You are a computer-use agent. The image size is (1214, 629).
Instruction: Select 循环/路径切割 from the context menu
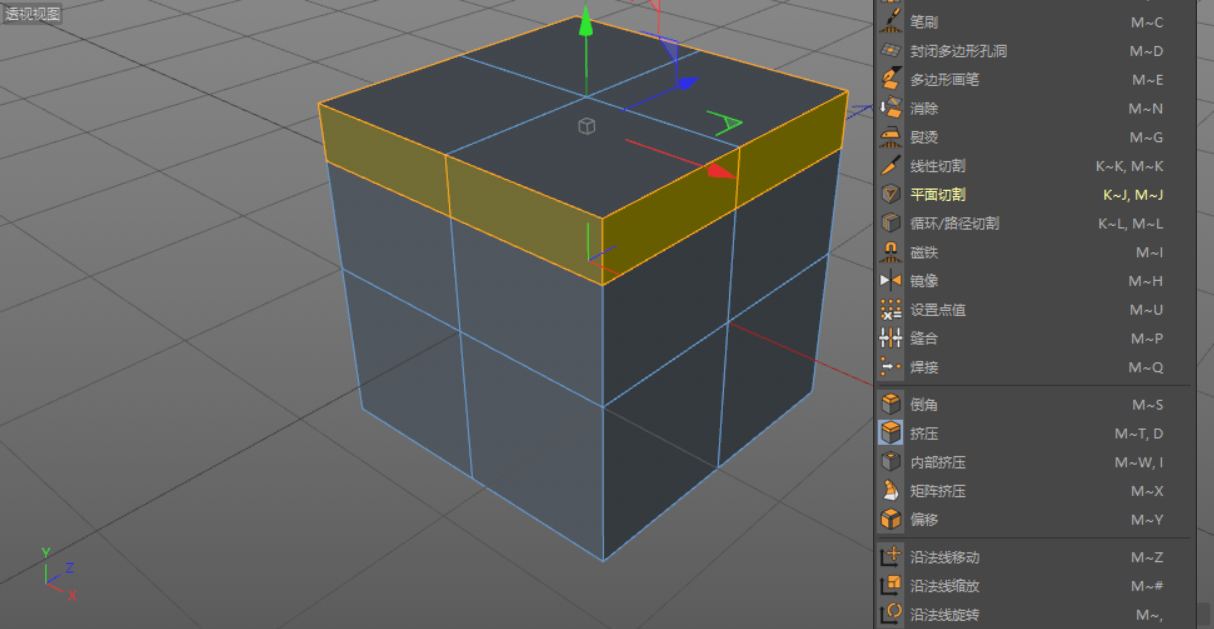click(x=953, y=224)
